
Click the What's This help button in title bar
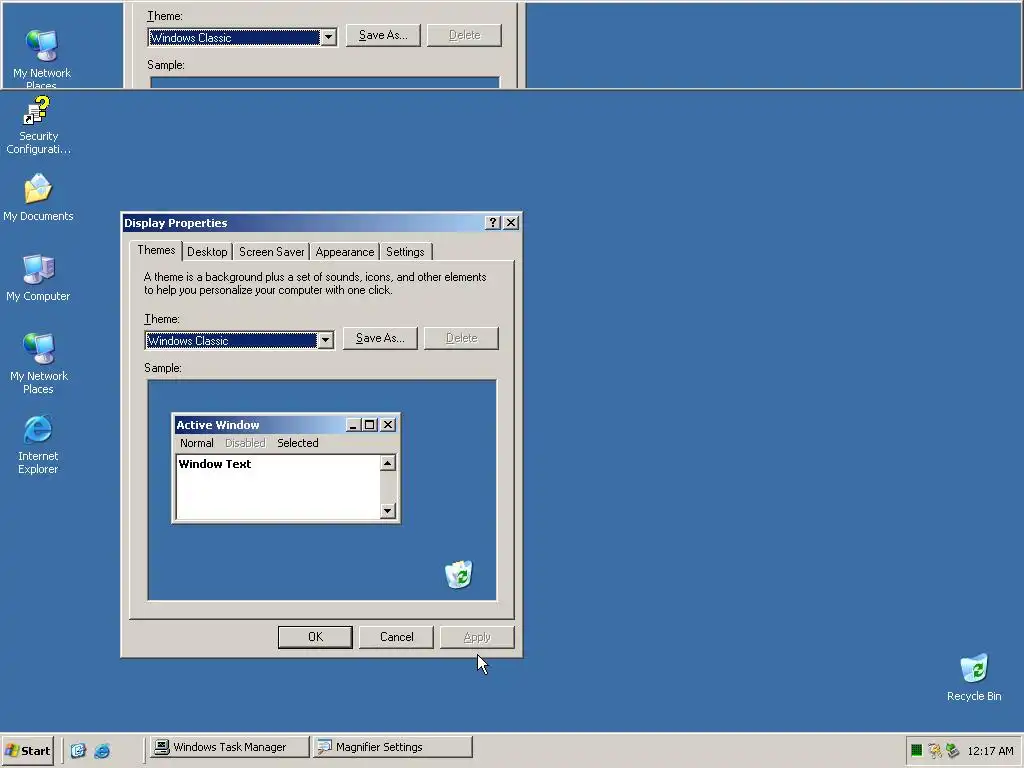492,223
